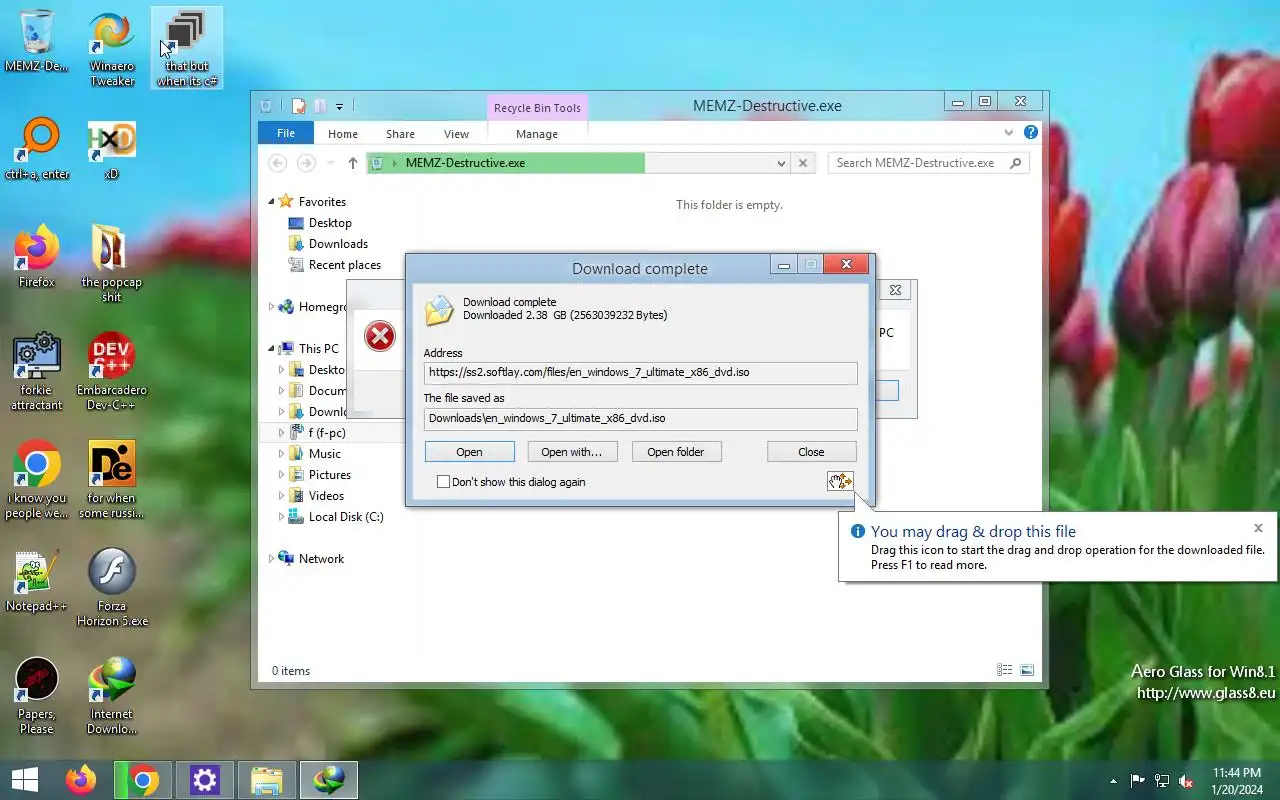Show hidden tray icons arrow
The height and width of the screenshot is (800, 1280).
[1113, 780]
